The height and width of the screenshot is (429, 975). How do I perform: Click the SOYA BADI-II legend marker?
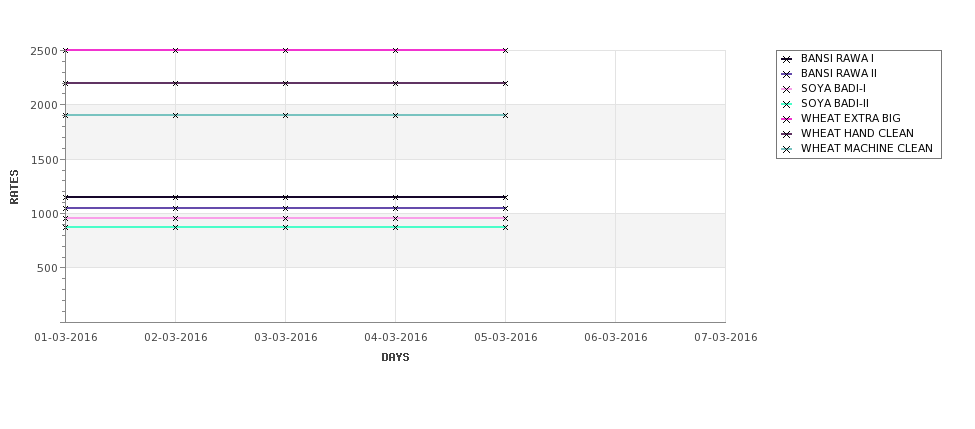787,104
